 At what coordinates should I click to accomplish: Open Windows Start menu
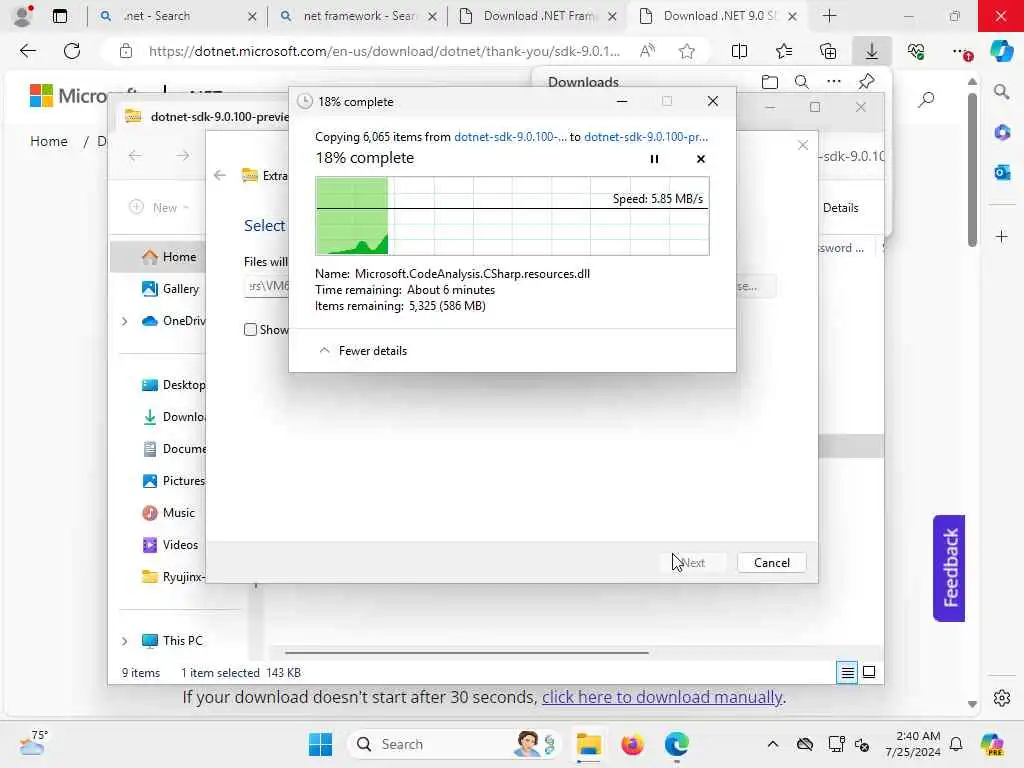tap(320, 744)
